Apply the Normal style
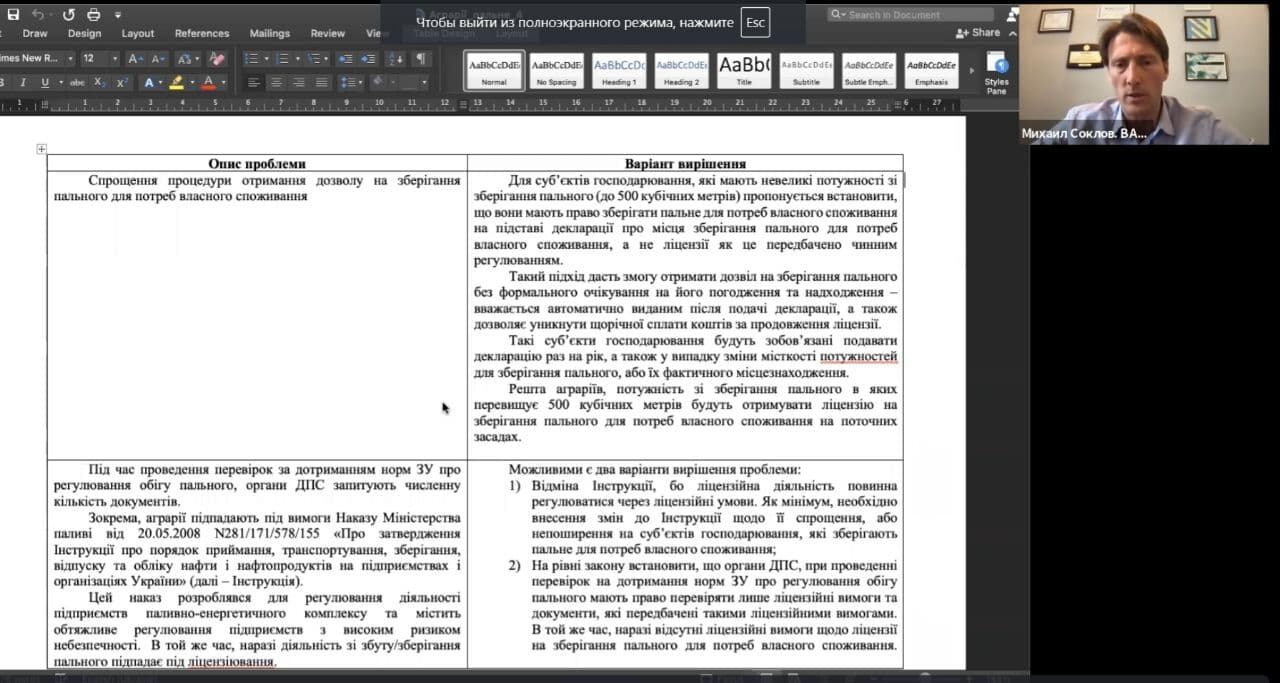Viewport: 1280px width, 683px height. 494,70
